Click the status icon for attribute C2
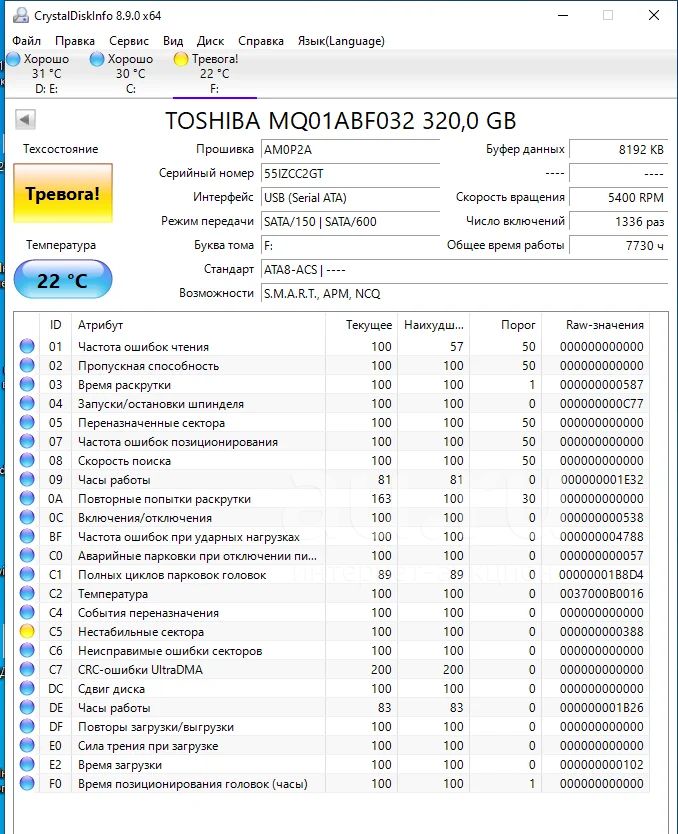The width and height of the screenshot is (678, 834). click(x=27, y=594)
